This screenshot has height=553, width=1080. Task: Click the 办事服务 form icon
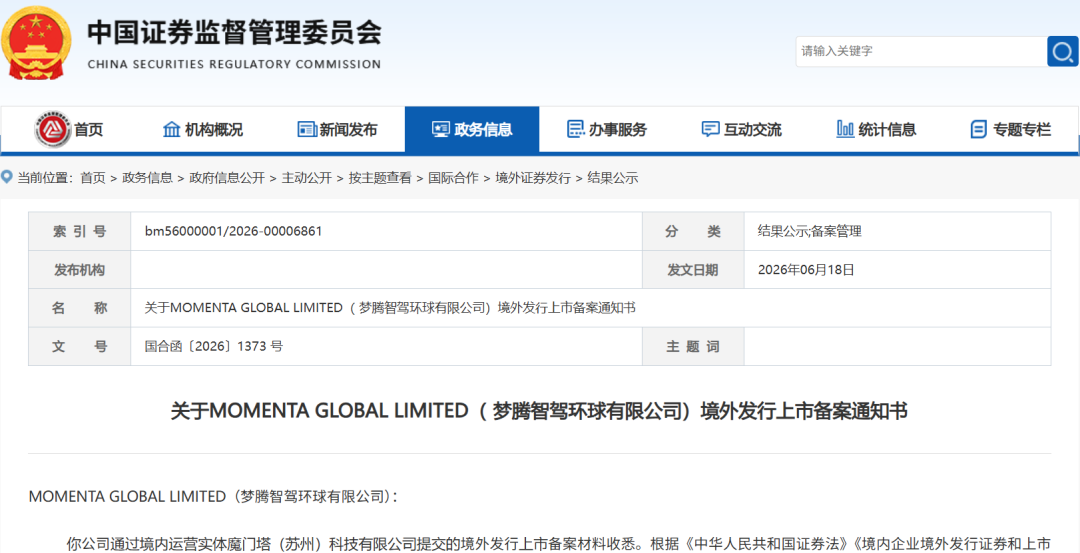coord(575,129)
